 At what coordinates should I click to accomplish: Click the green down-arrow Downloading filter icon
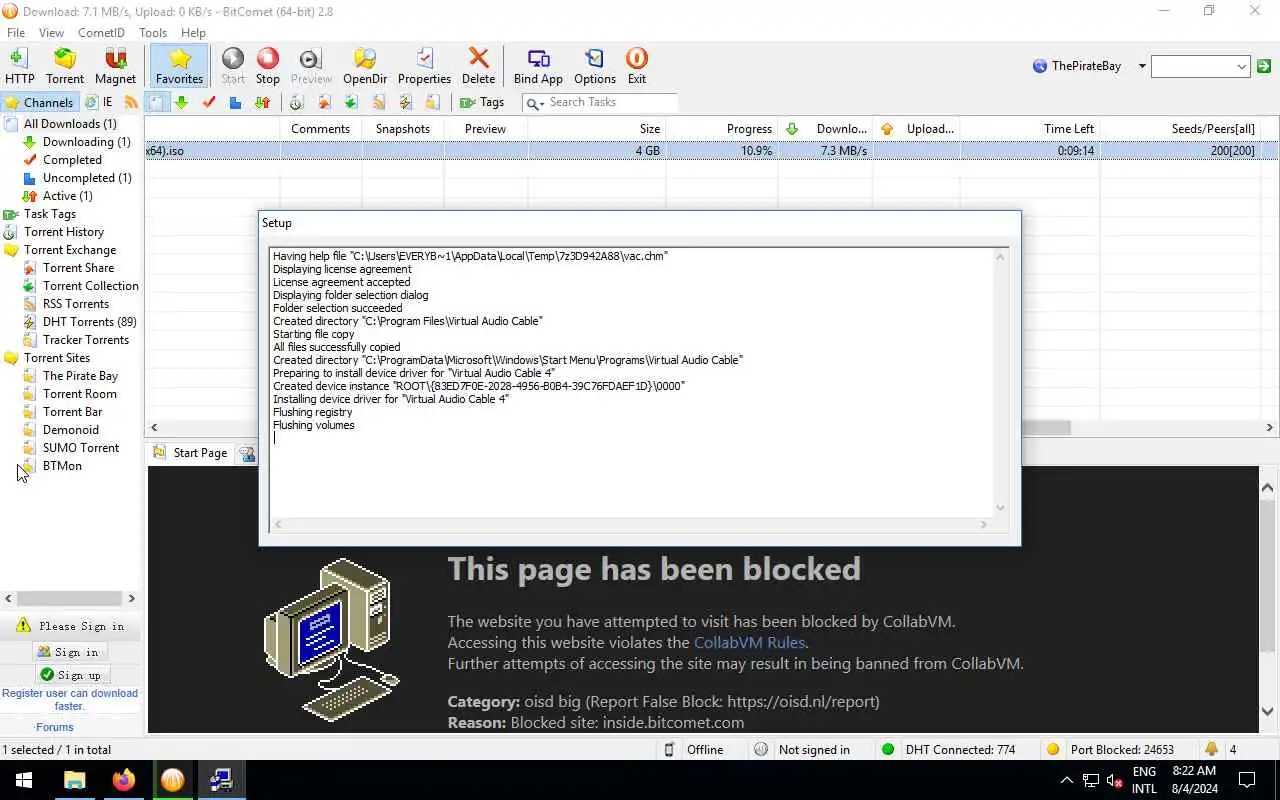181,102
